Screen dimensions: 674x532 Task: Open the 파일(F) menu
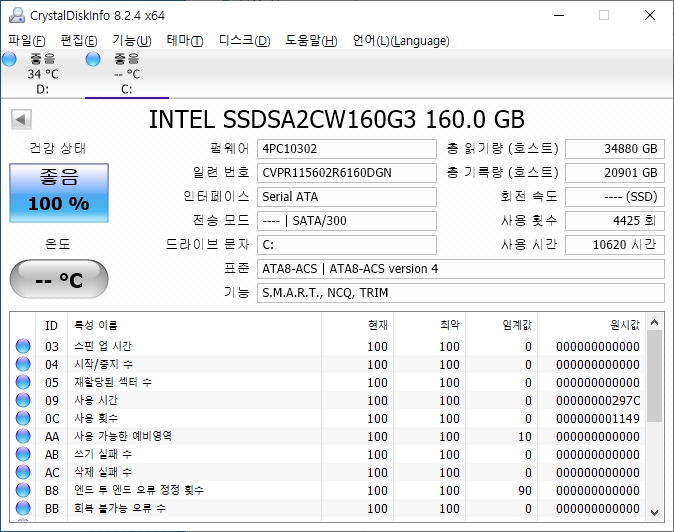pyautogui.click(x=27, y=41)
